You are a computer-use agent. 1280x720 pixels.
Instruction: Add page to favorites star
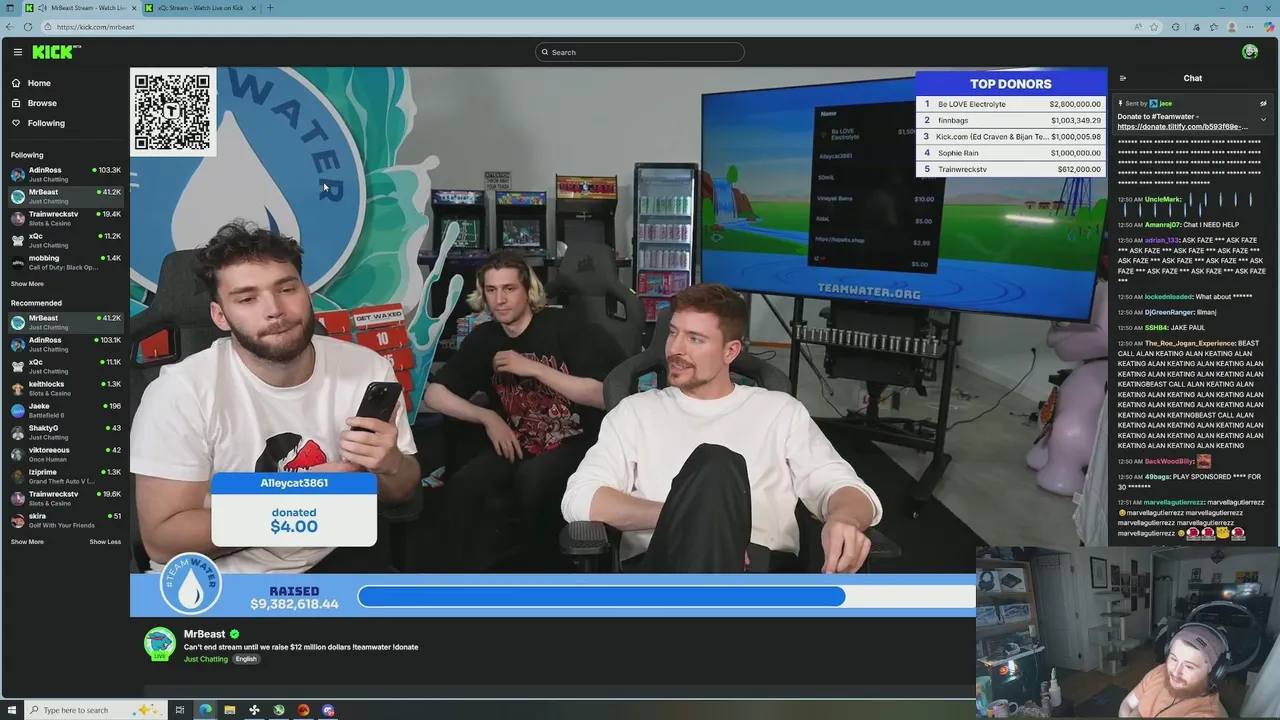(1154, 27)
